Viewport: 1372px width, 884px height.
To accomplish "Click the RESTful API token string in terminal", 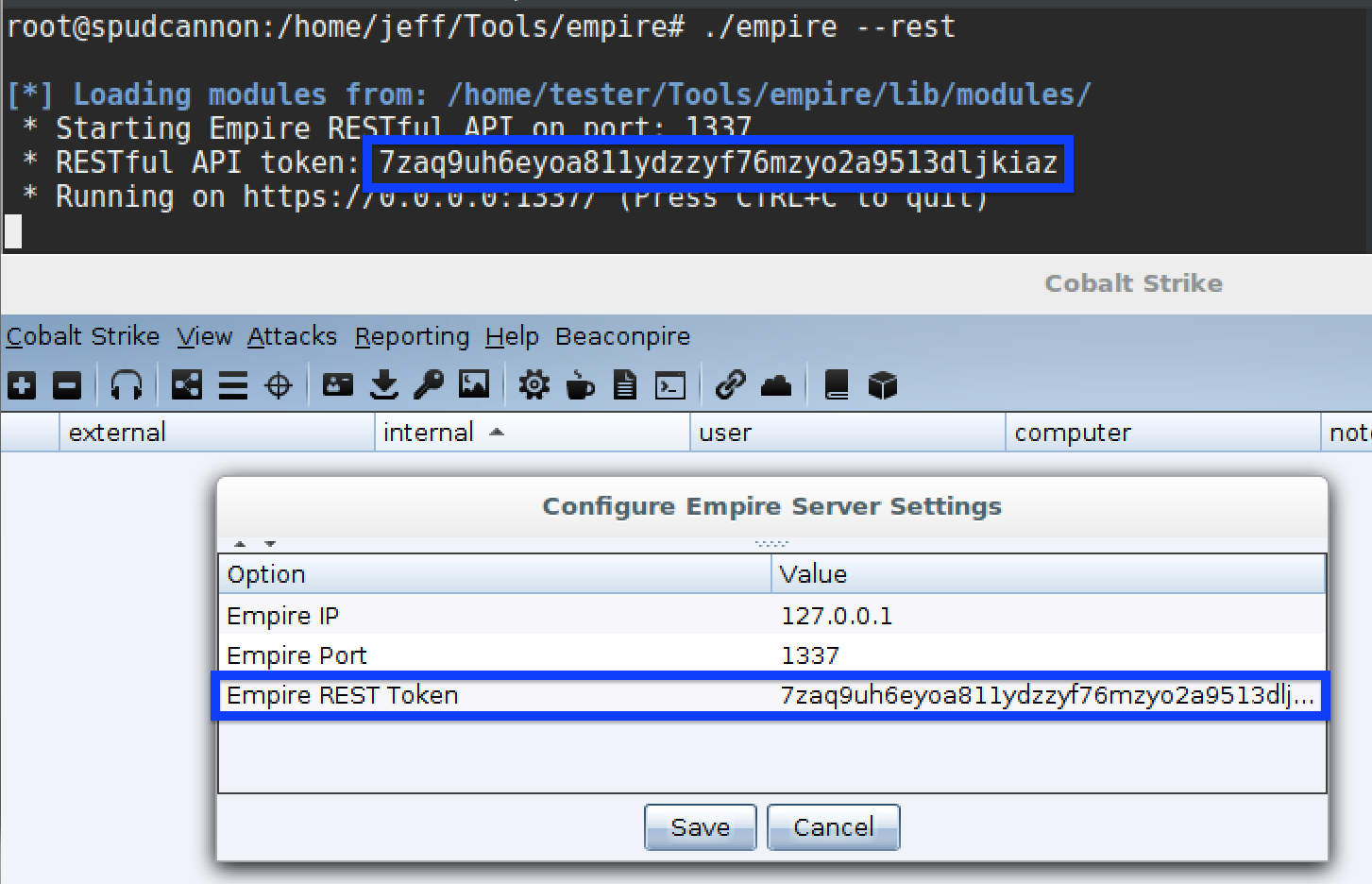I will click(718, 163).
